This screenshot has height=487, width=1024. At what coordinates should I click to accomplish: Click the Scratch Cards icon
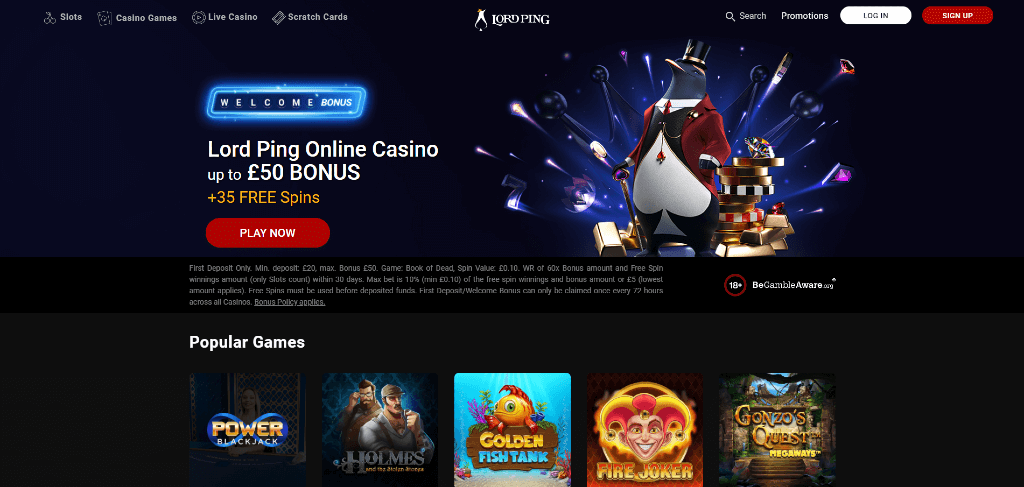tap(279, 17)
